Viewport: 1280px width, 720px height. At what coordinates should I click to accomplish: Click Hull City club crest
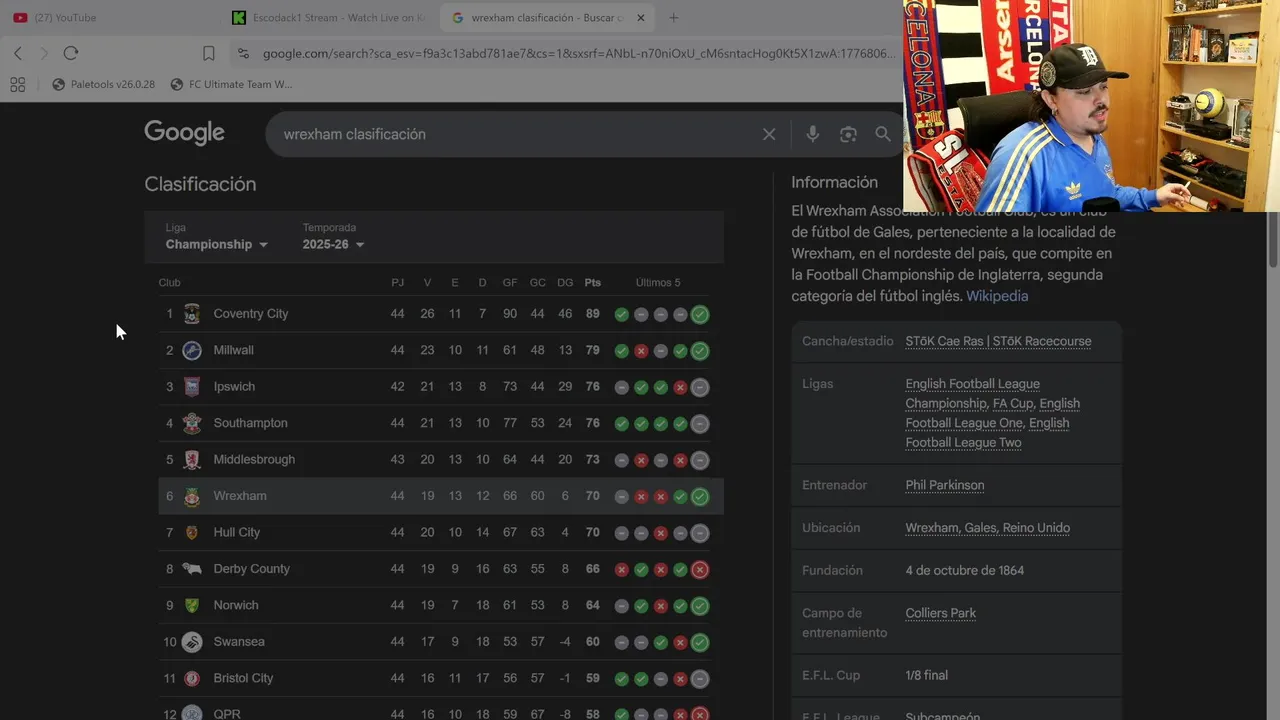pos(192,533)
